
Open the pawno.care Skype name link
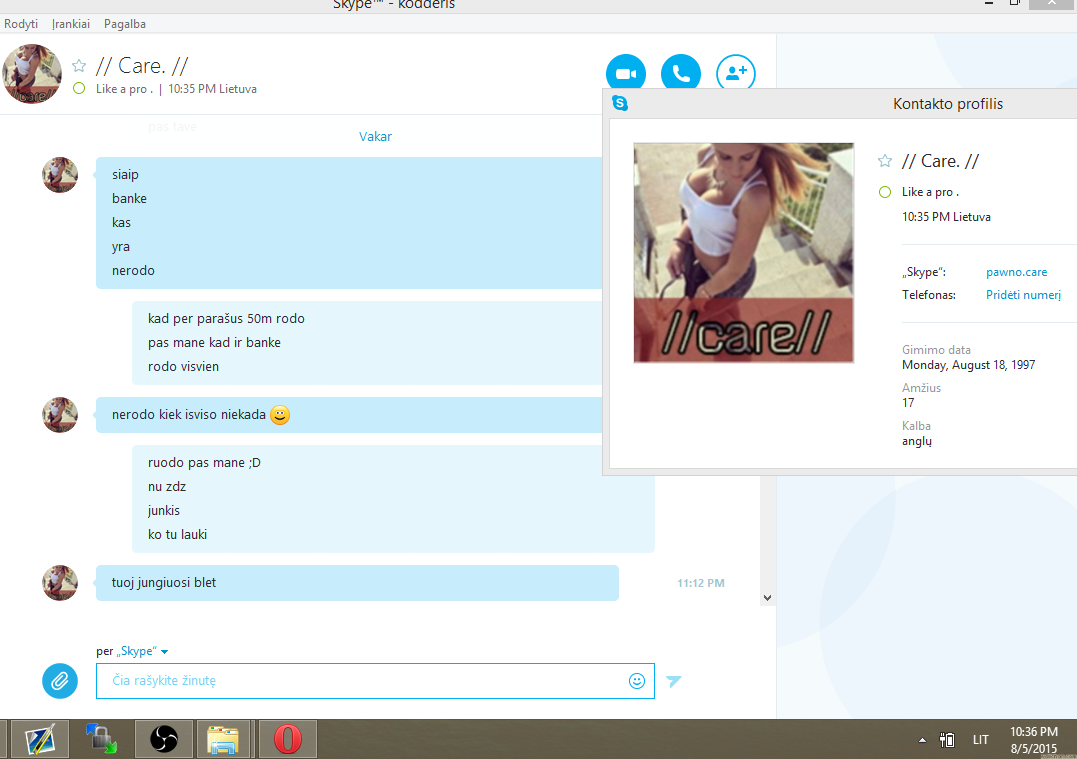1016,272
